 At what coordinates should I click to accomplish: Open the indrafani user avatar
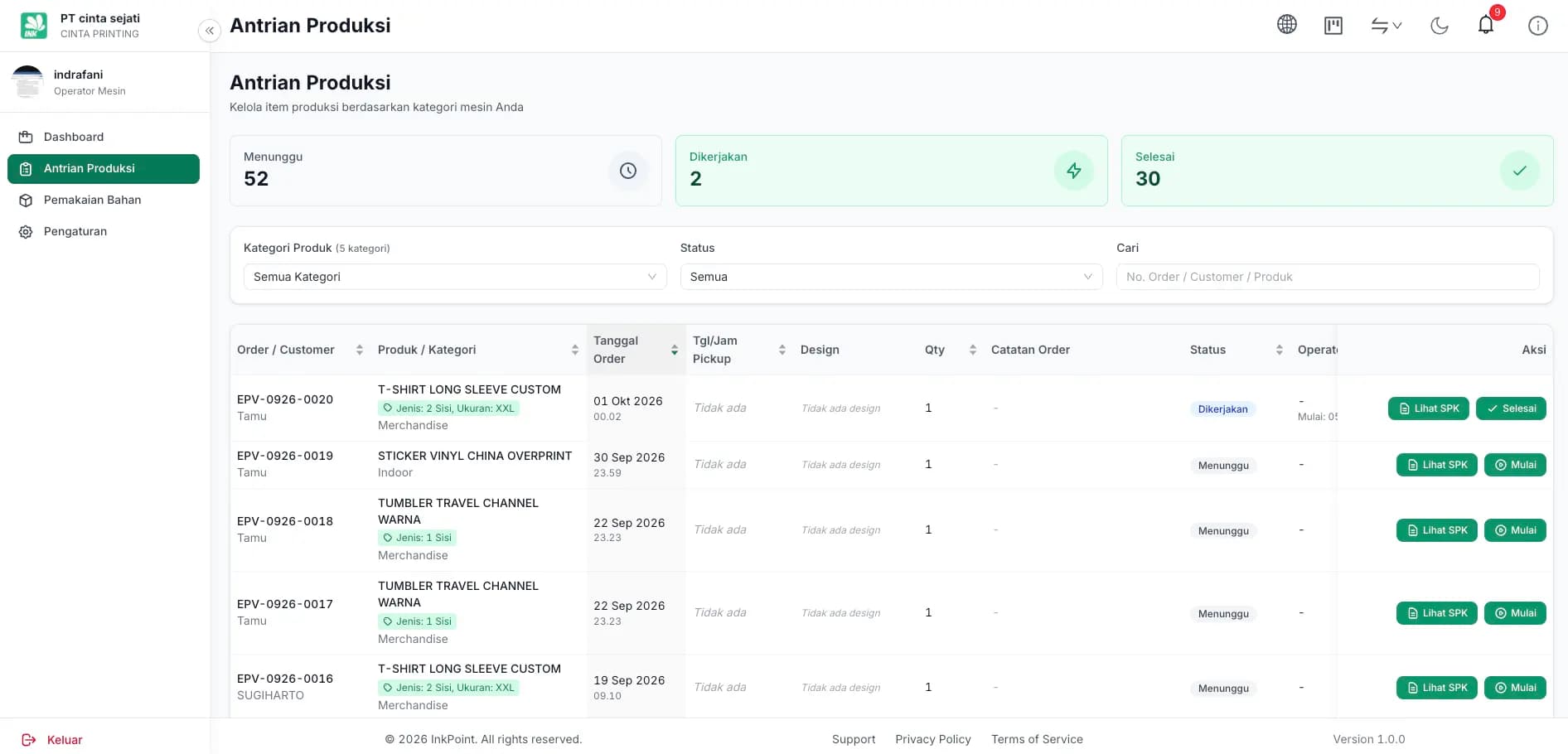point(28,82)
